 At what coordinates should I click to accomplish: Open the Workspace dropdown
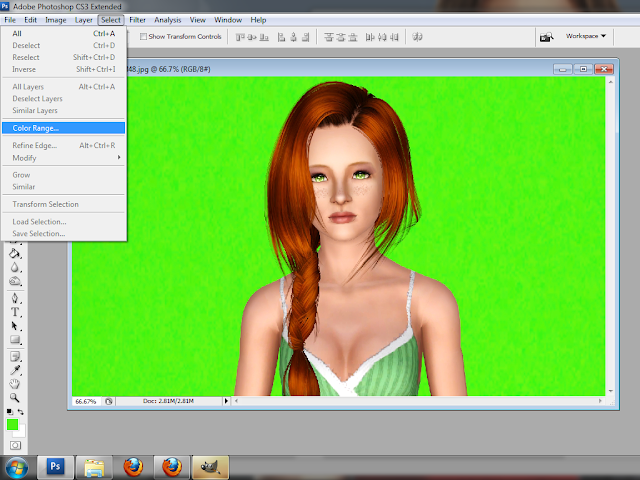pyautogui.click(x=586, y=36)
